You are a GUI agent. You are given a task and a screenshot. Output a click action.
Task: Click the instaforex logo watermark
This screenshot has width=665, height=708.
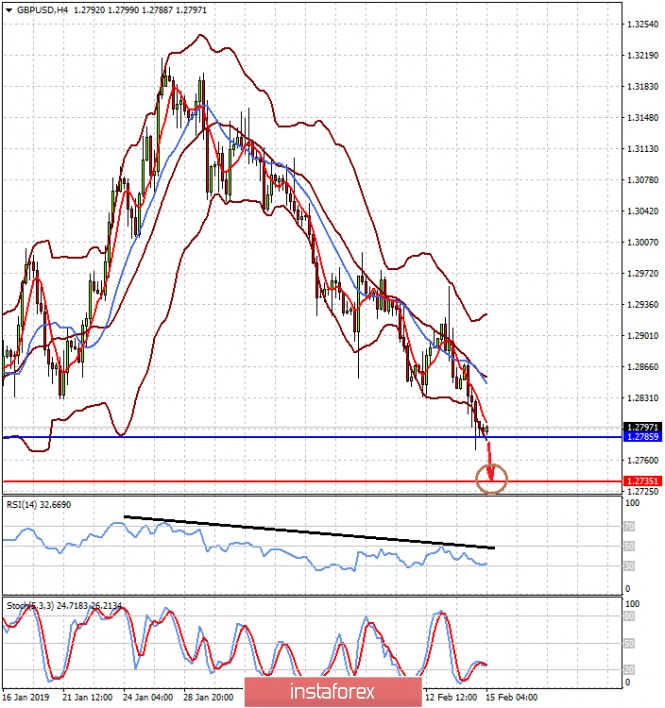click(333, 692)
